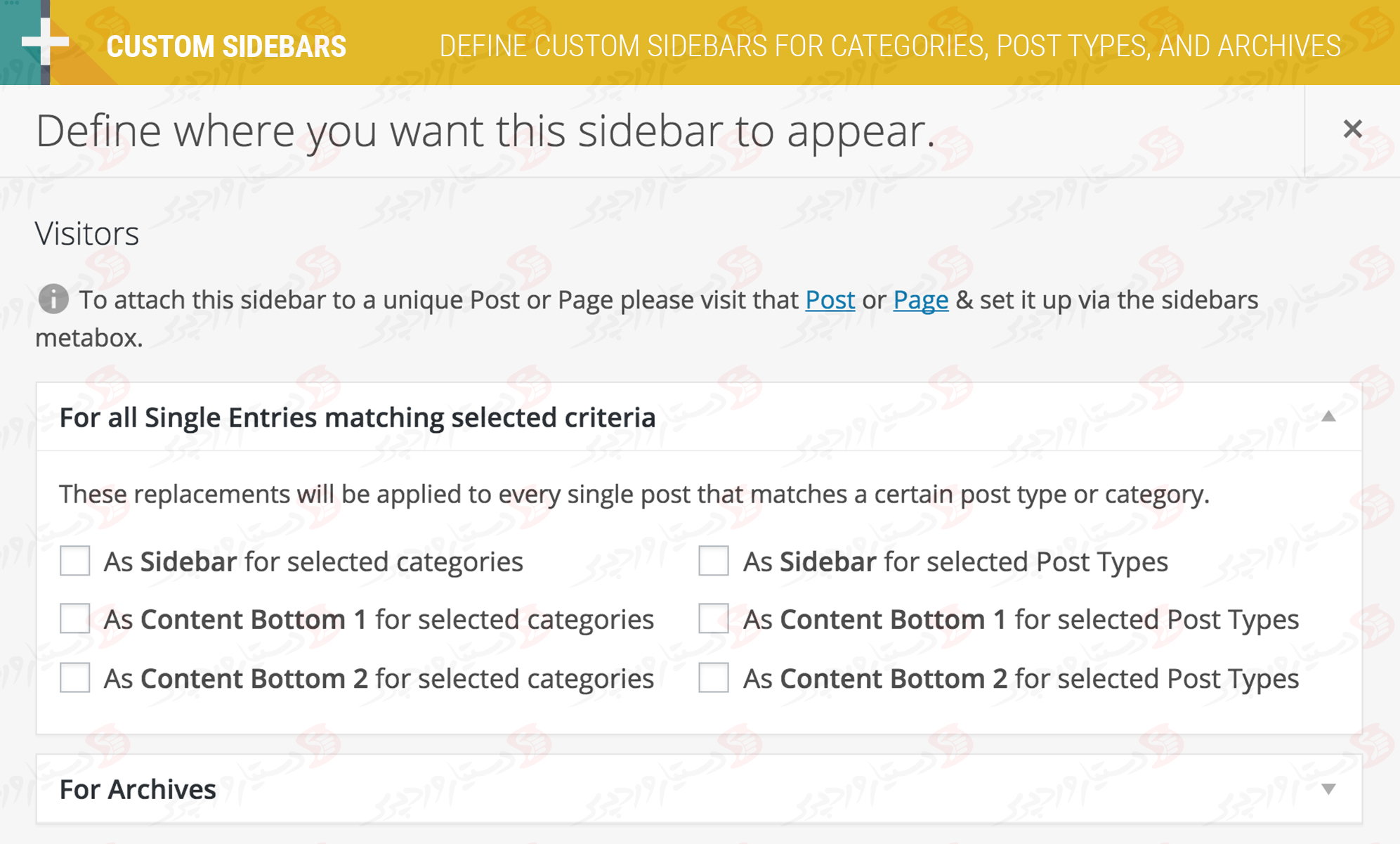Collapse the Single Entries section arrow
This screenshot has height=844, width=1400.
(1328, 417)
